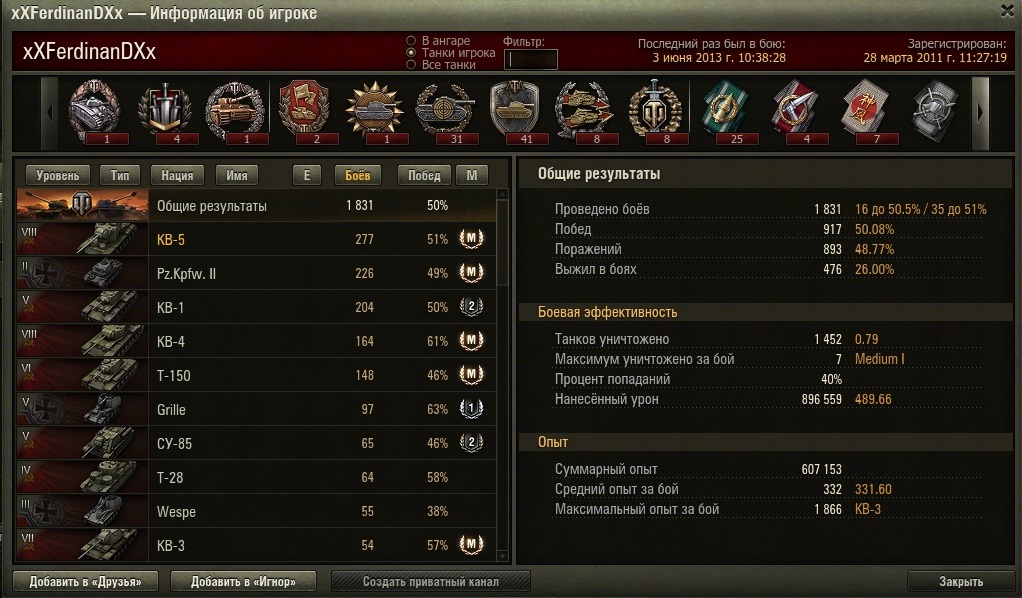Click the tank list vertical scrollbar handle
The image size is (1022, 598).
[x=502, y=243]
